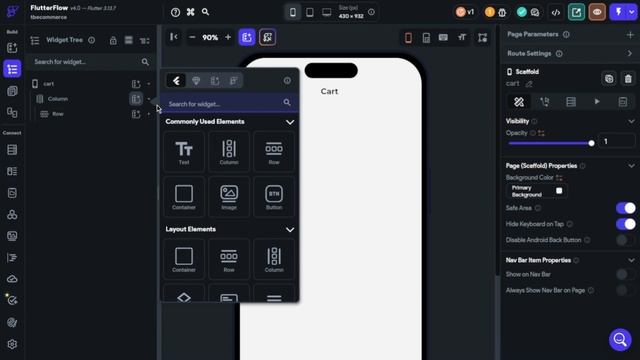Image resolution: width=640 pixels, height=360 pixels.
Task: Collapse Commonly Used Elements section
Action: click(x=290, y=122)
